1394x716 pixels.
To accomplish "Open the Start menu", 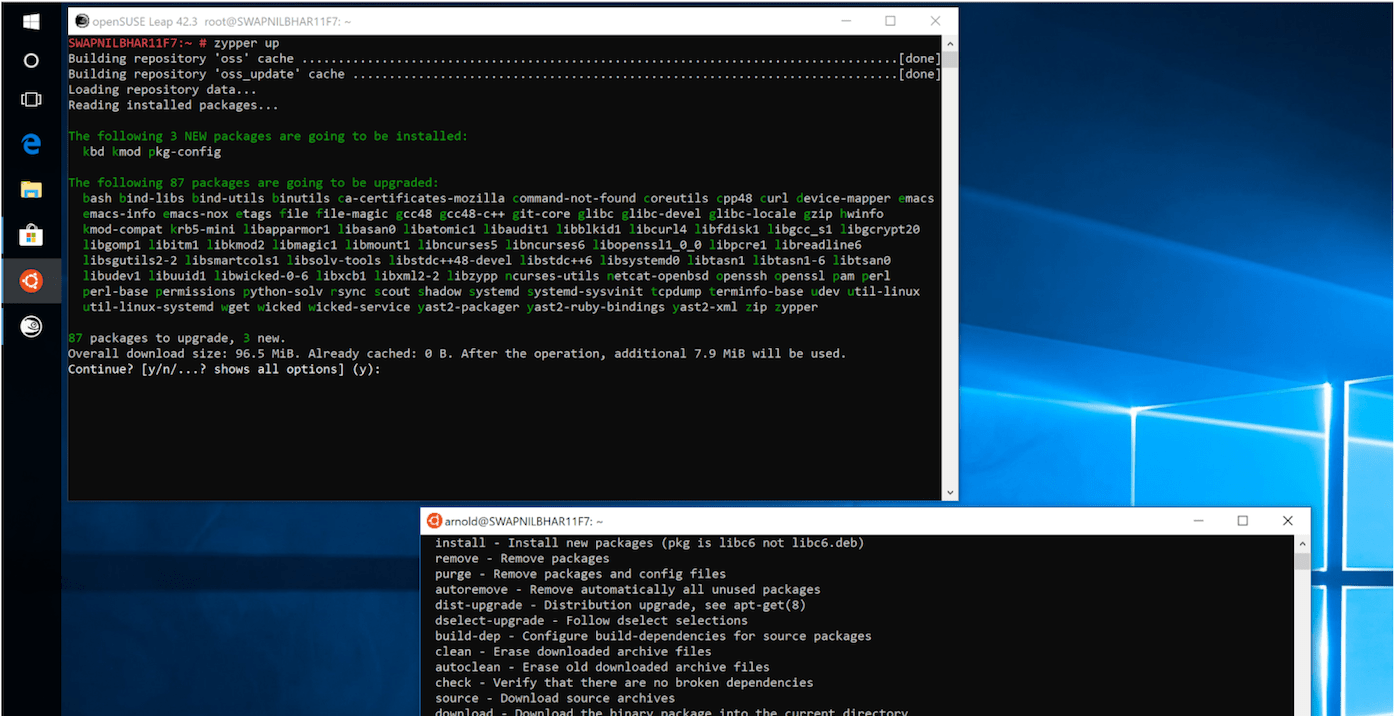I will point(30,20).
